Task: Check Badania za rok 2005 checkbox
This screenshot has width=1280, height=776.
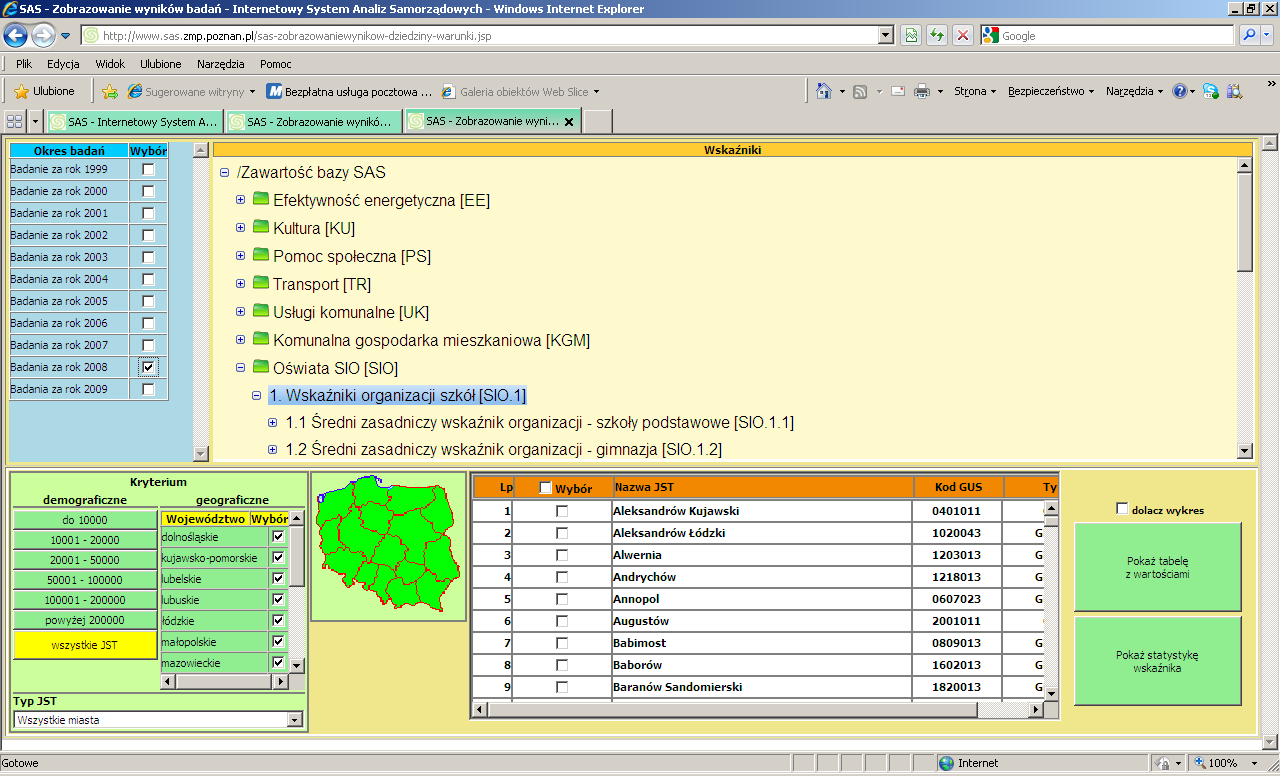Action: click(x=149, y=301)
